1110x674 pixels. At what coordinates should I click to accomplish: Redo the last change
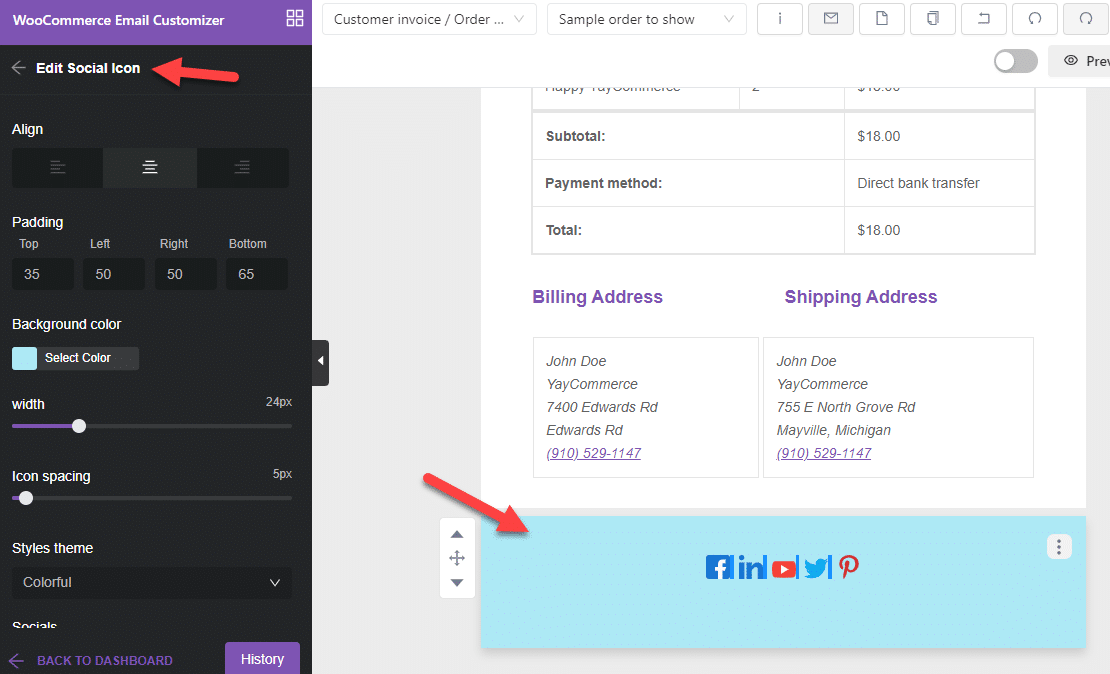click(1085, 19)
